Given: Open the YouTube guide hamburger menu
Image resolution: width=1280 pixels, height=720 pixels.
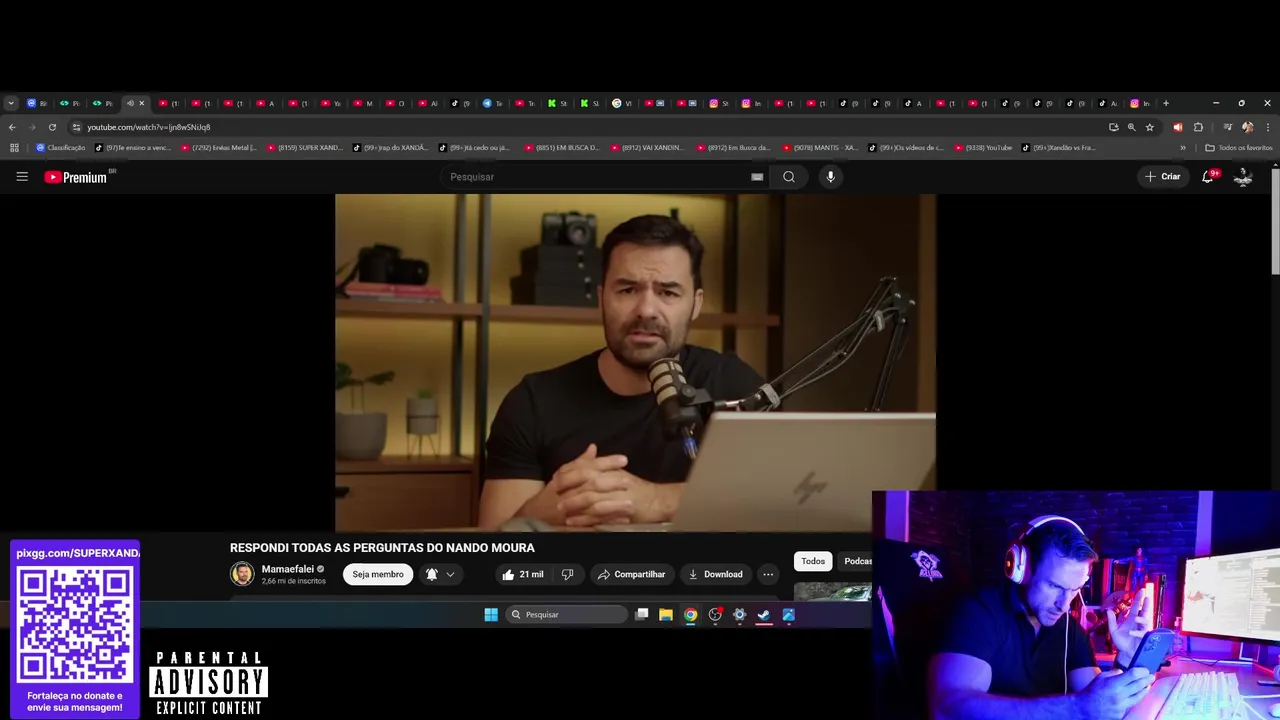Looking at the screenshot, I should pyautogui.click(x=22, y=177).
